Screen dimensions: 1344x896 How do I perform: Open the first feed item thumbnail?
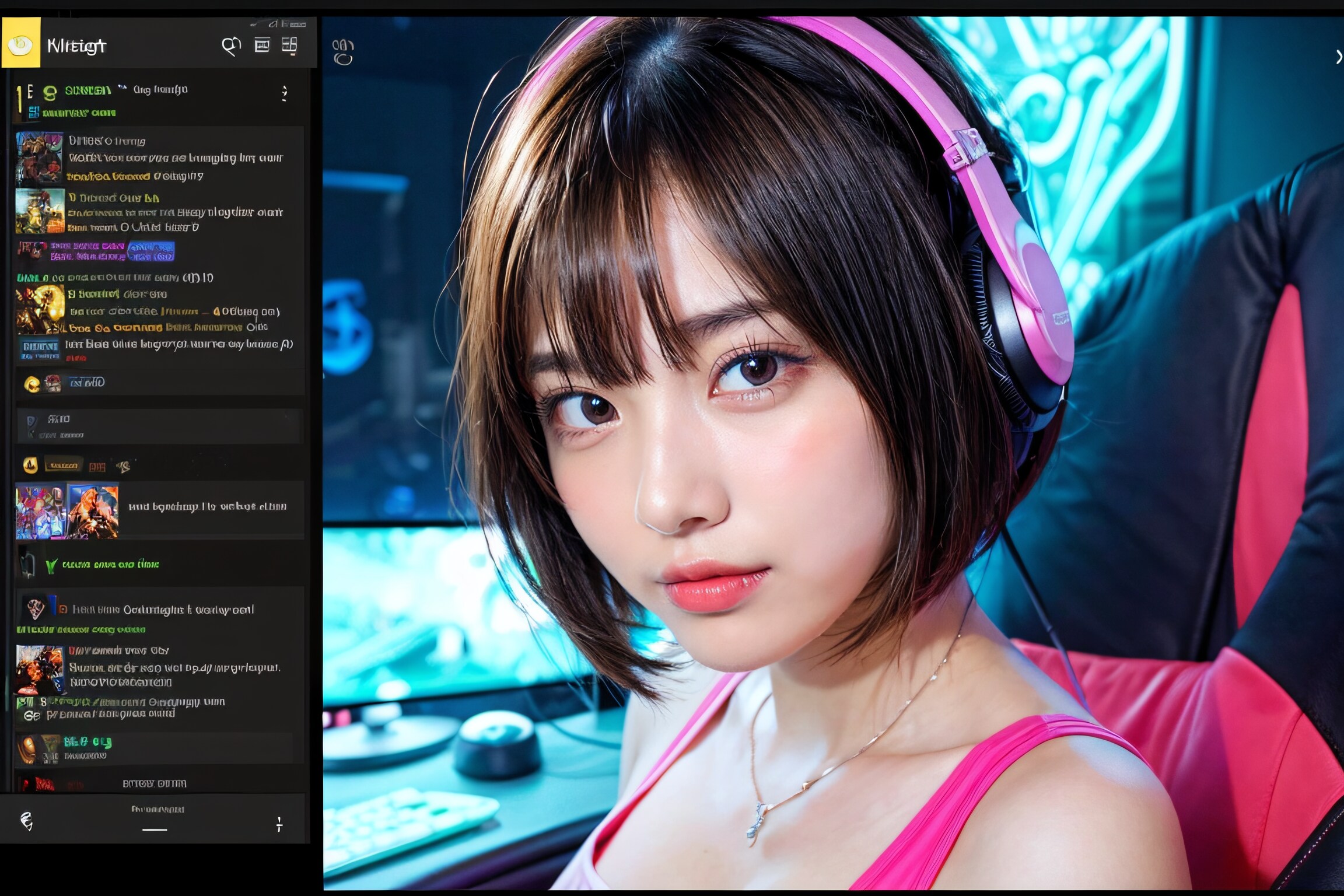coord(39,158)
